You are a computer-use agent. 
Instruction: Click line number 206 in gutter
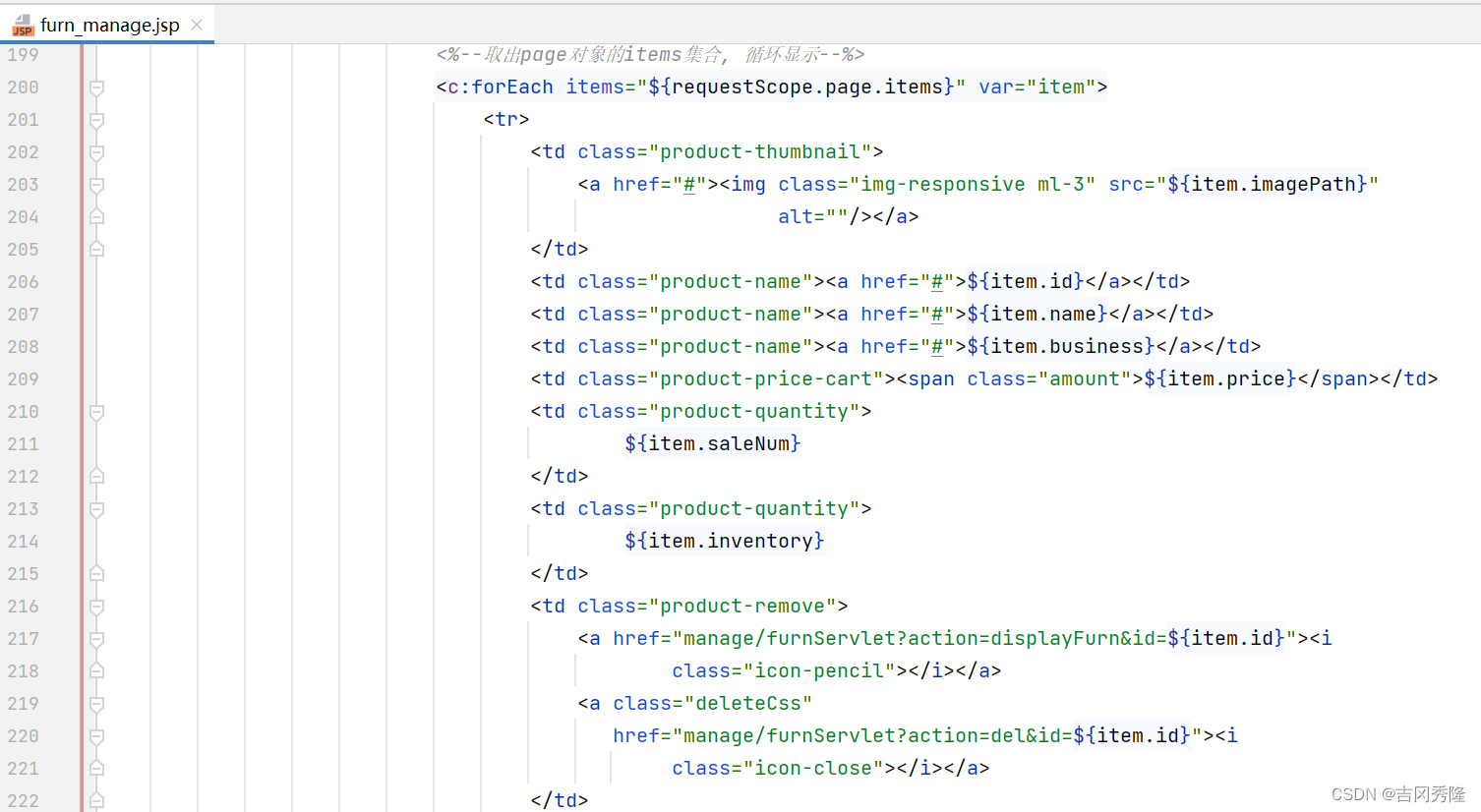coord(23,282)
